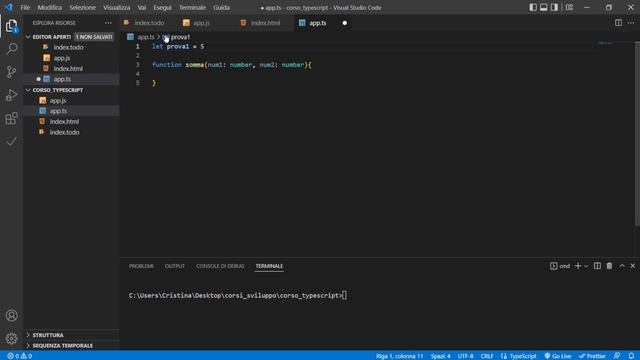This screenshot has width=640, height=360.
Task: Select app.ts in open editors list
Action: pos(62,79)
